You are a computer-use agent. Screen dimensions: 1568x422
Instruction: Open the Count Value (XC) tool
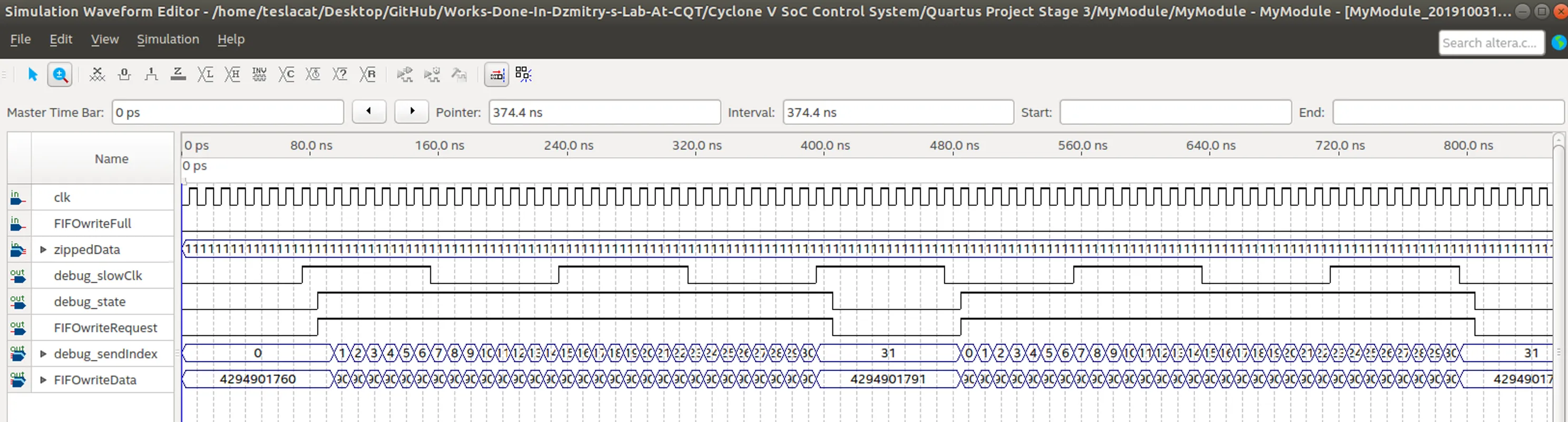286,74
